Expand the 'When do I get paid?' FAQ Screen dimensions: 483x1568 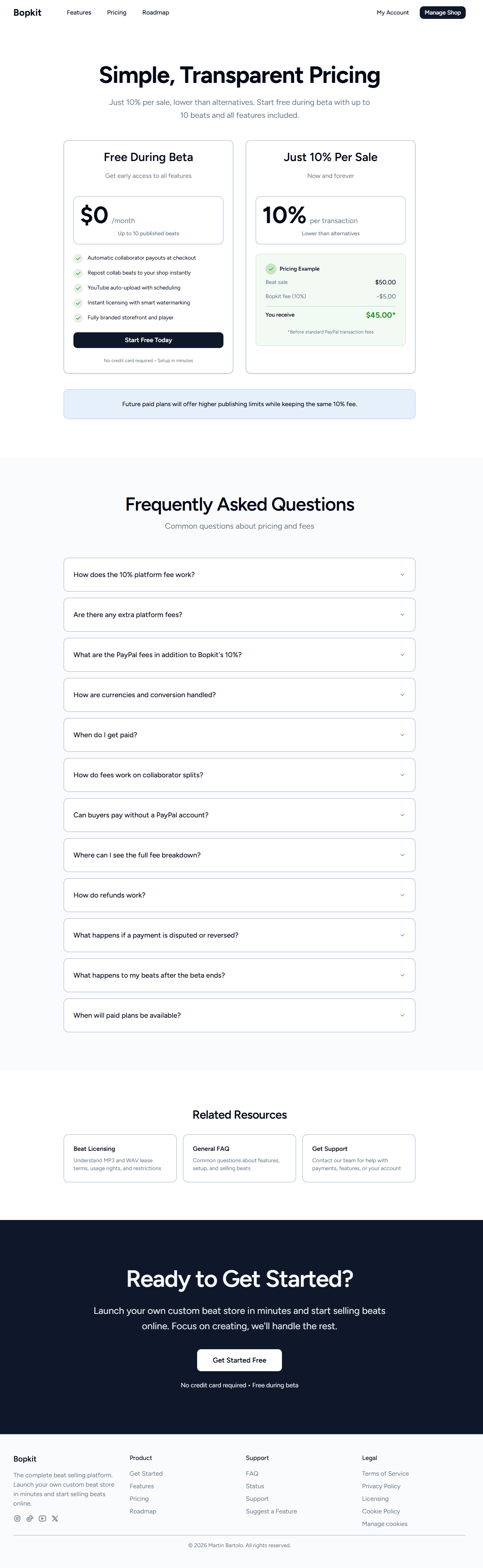pyautogui.click(x=239, y=734)
